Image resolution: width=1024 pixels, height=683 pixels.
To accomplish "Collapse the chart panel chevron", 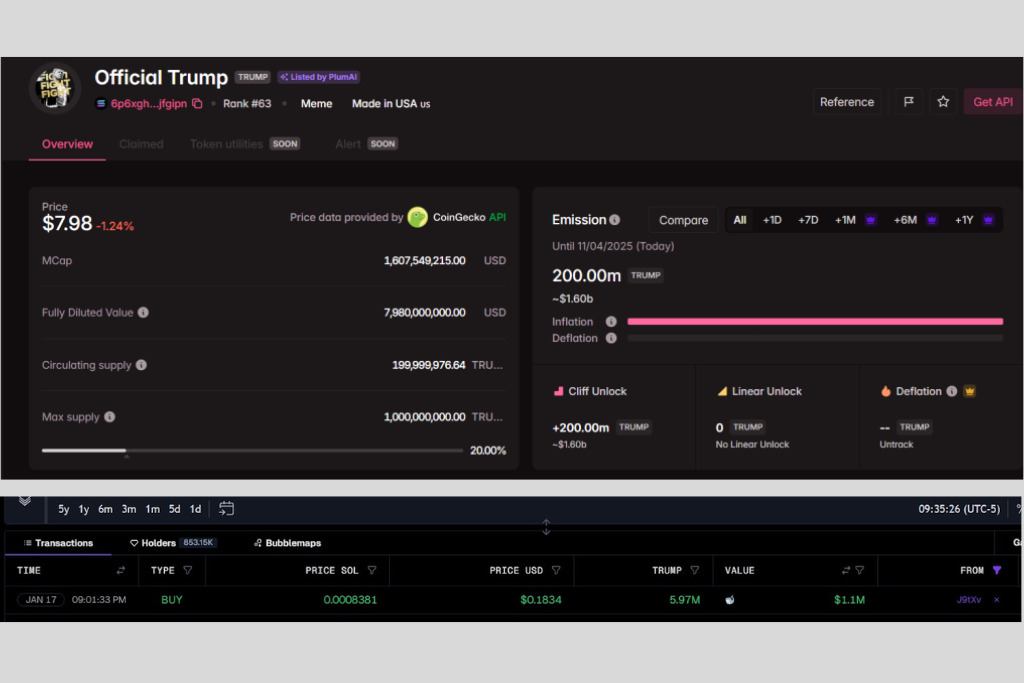I will click(25, 501).
